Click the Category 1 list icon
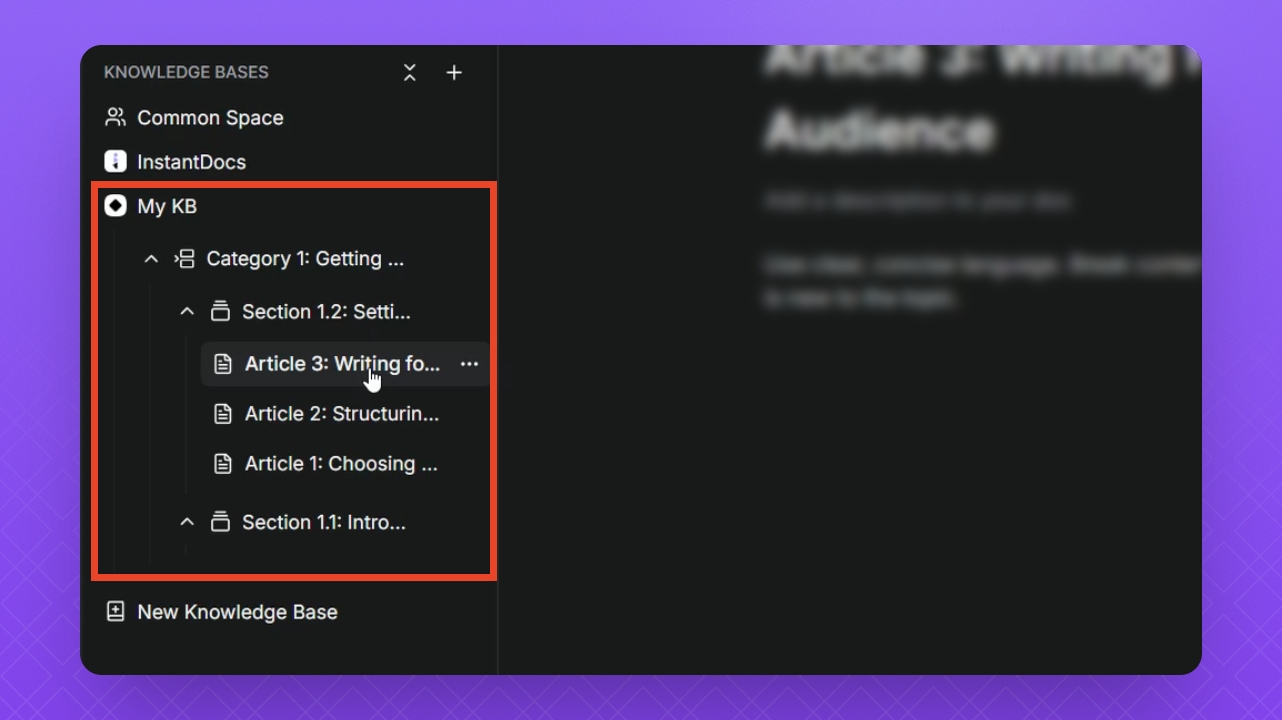Image resolution: width=1282 pixels, height=720 pixels. [x=185, y=259]
